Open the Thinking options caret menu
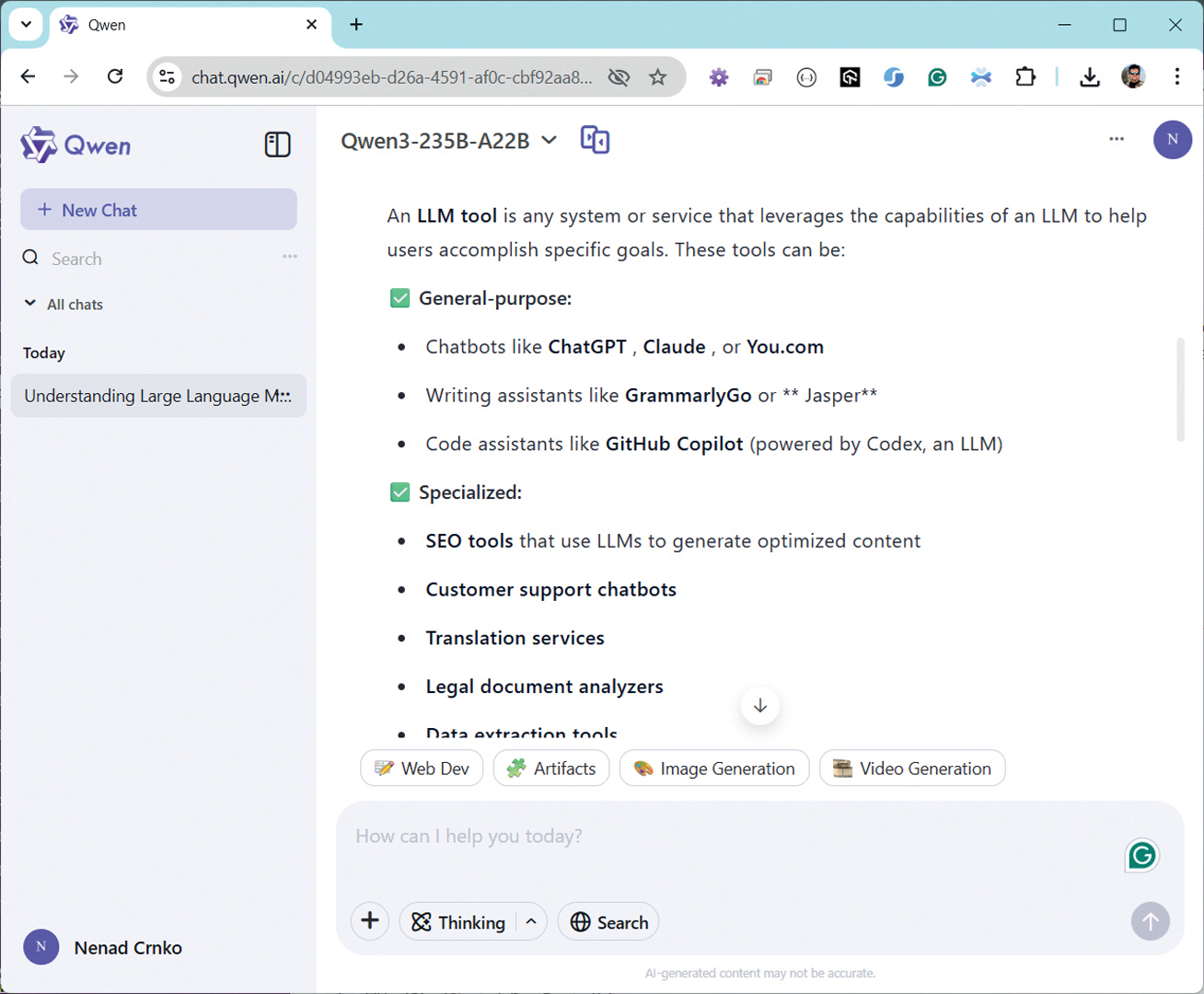Viewport: 1204px width, 994px height. (531, 922)
